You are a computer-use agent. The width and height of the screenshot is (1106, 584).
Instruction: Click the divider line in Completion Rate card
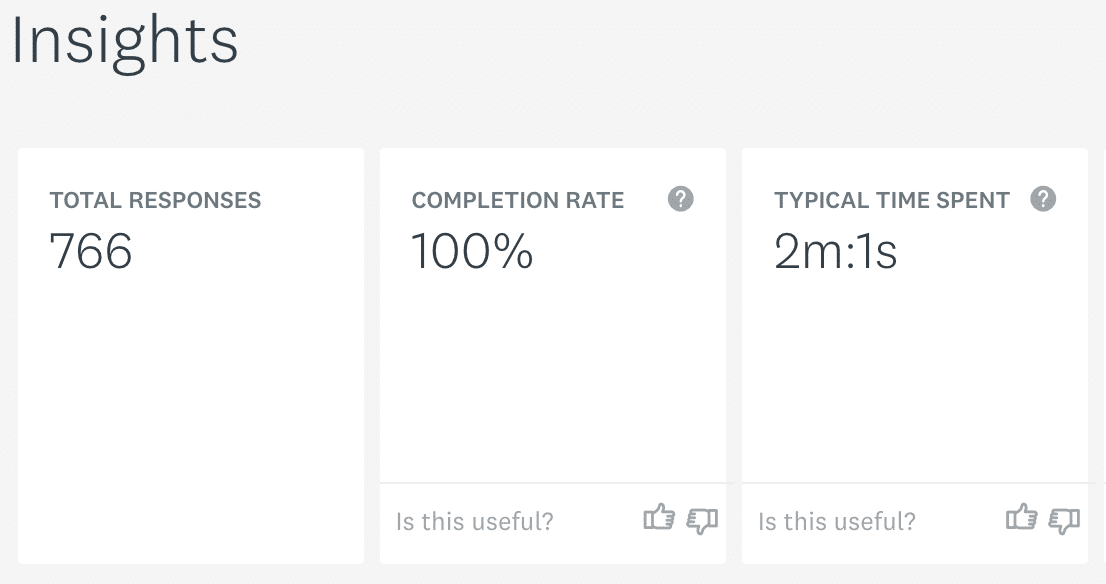coord(552,483)
